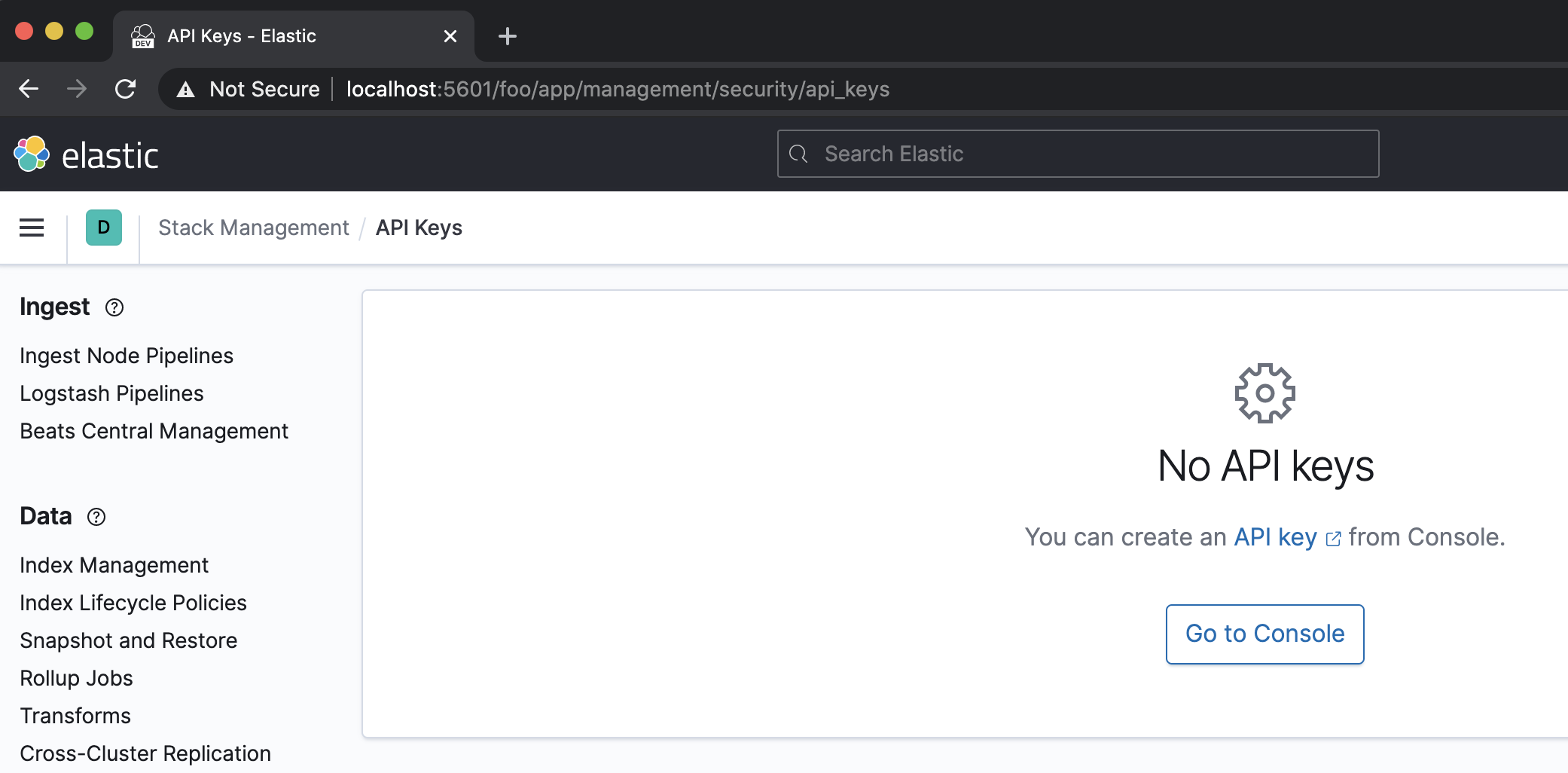Viewport: 1568px width, 773px height.
Task: Click the browser back arrow
Action: tap(29, 89)
